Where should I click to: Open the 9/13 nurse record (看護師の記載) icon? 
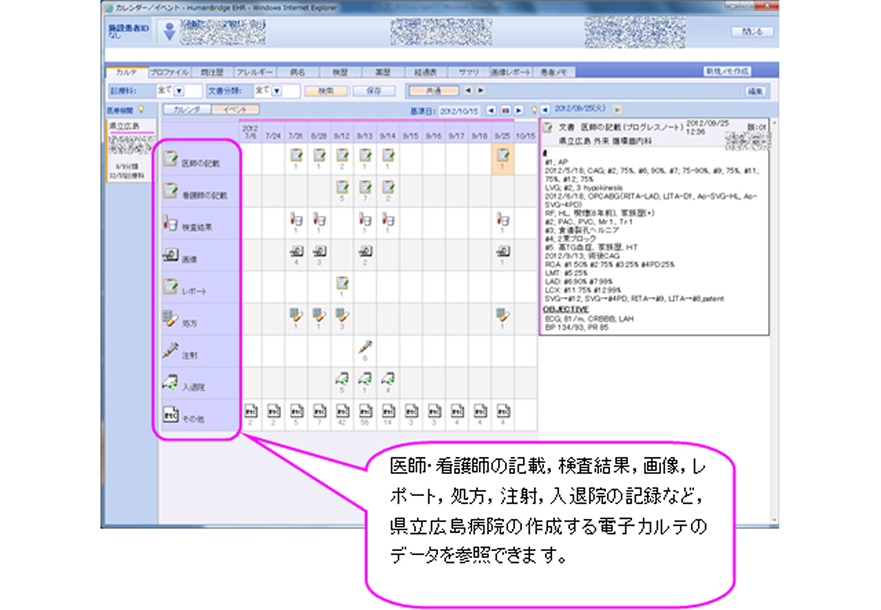pyautogui.click(x=366, y=188)
